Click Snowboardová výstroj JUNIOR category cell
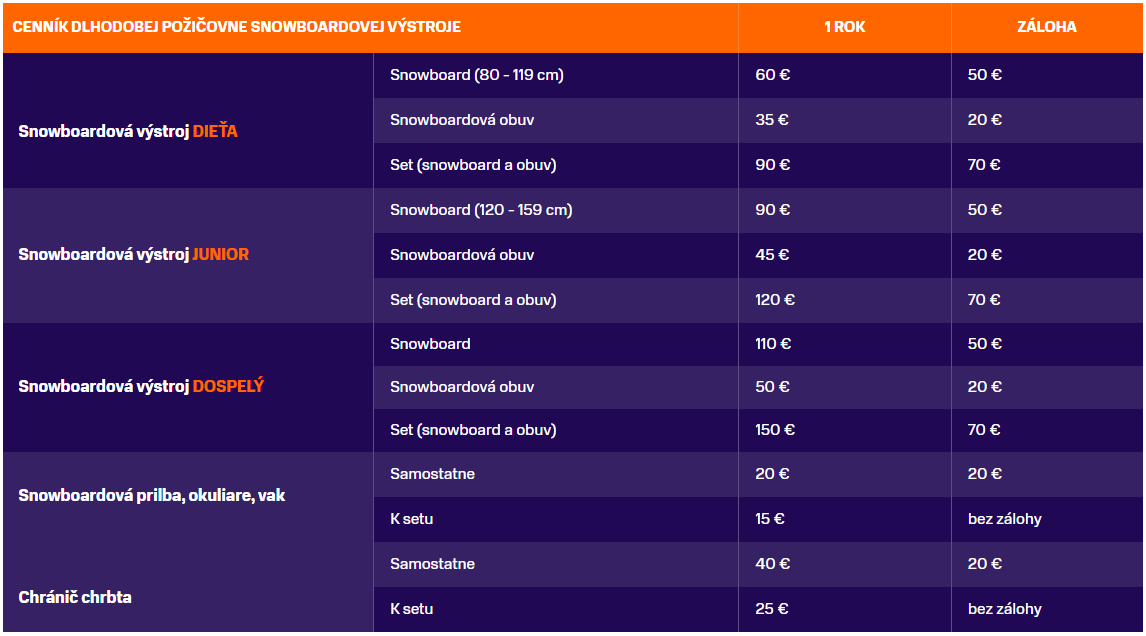Screen dimensions: 1146x636 click(x=134, y=254)
